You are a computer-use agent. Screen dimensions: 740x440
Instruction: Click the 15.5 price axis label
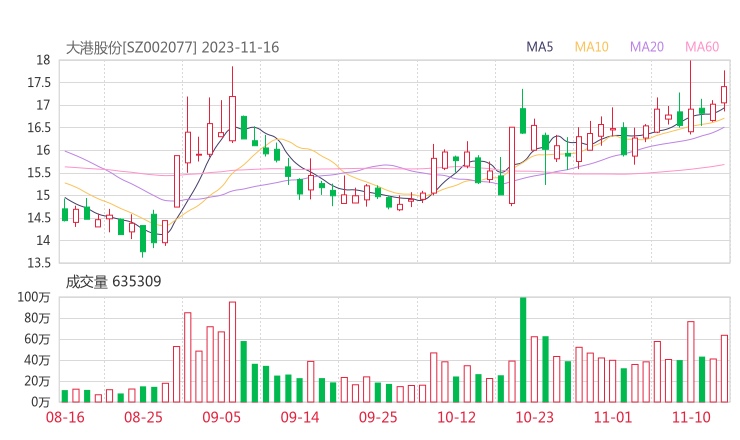[38, 173]
